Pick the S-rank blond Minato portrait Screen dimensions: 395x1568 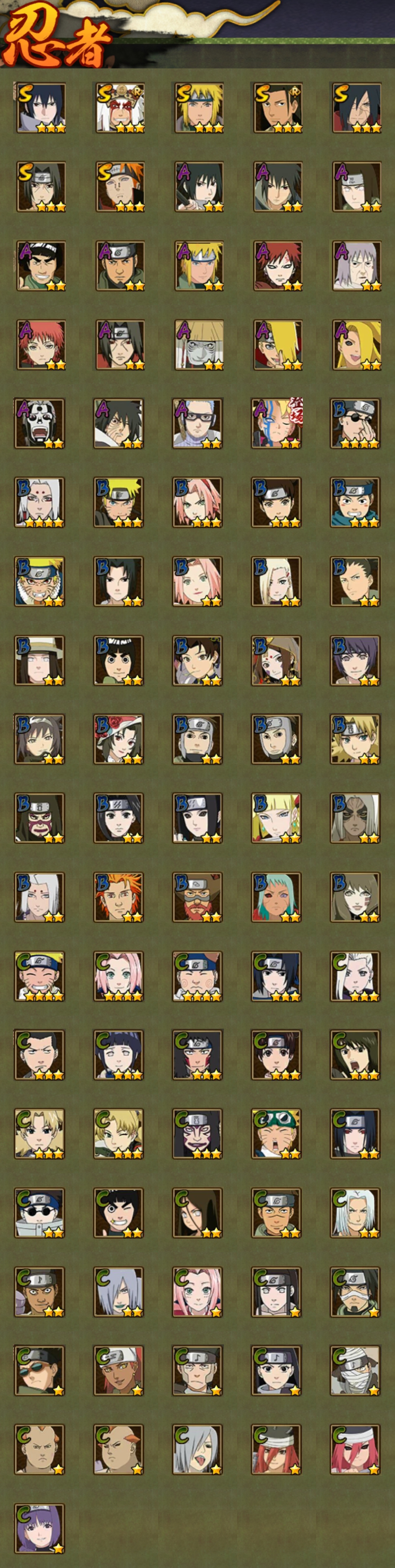click(198, 108)
